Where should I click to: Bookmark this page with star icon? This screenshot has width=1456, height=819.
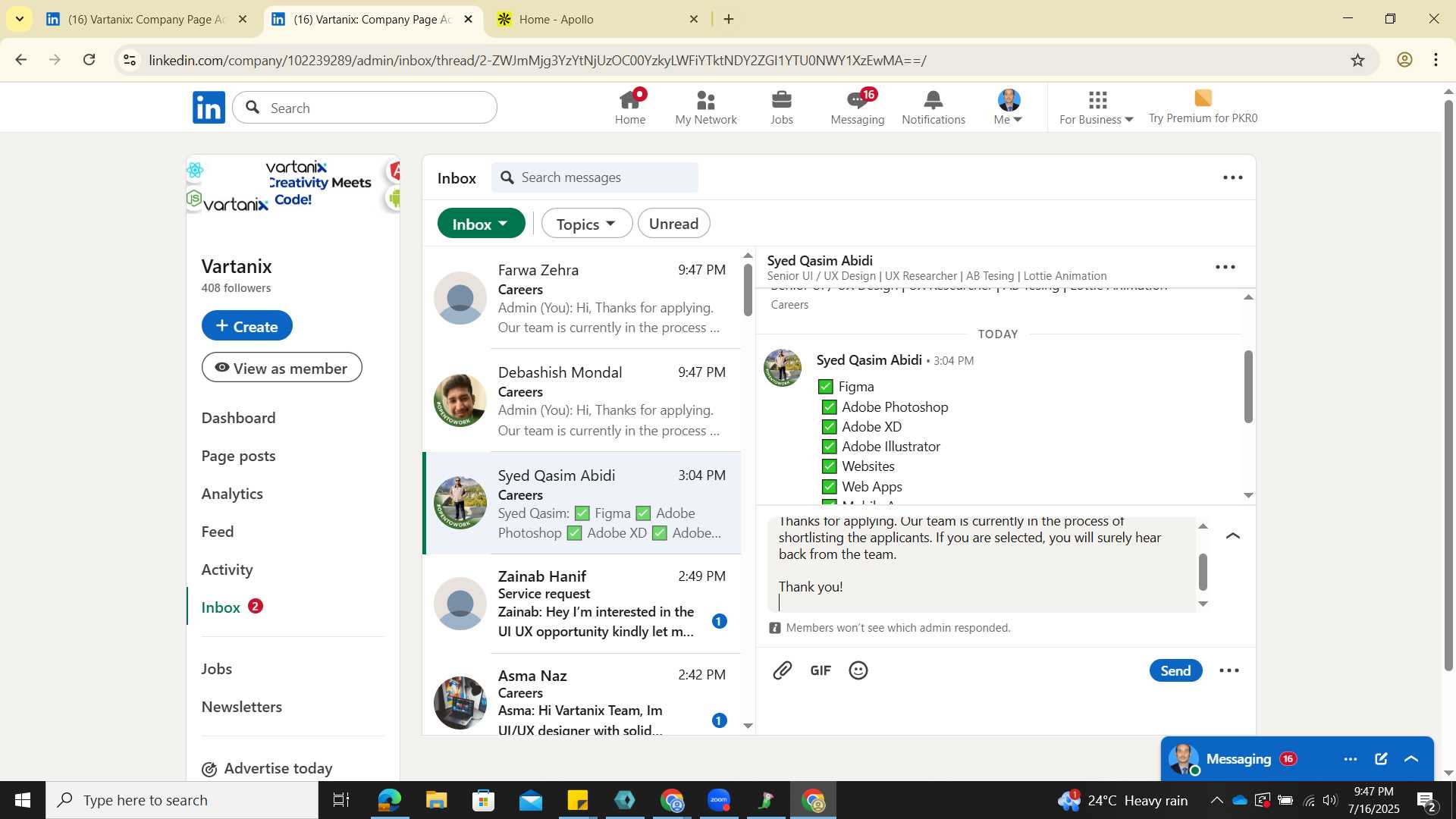point(1357,60)
